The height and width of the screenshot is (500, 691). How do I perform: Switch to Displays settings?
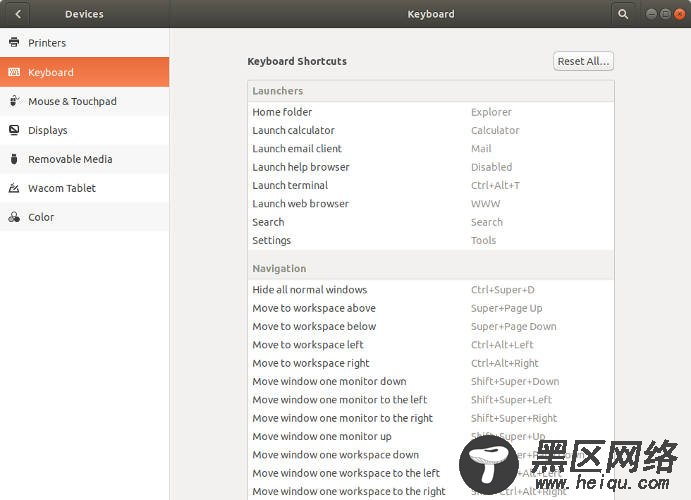tap(84, 130)
